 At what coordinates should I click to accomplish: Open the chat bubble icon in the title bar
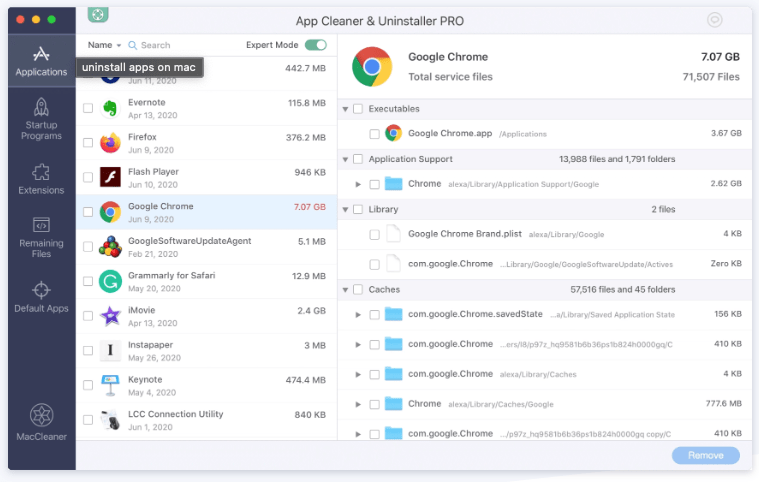click(x=714, y=20)
